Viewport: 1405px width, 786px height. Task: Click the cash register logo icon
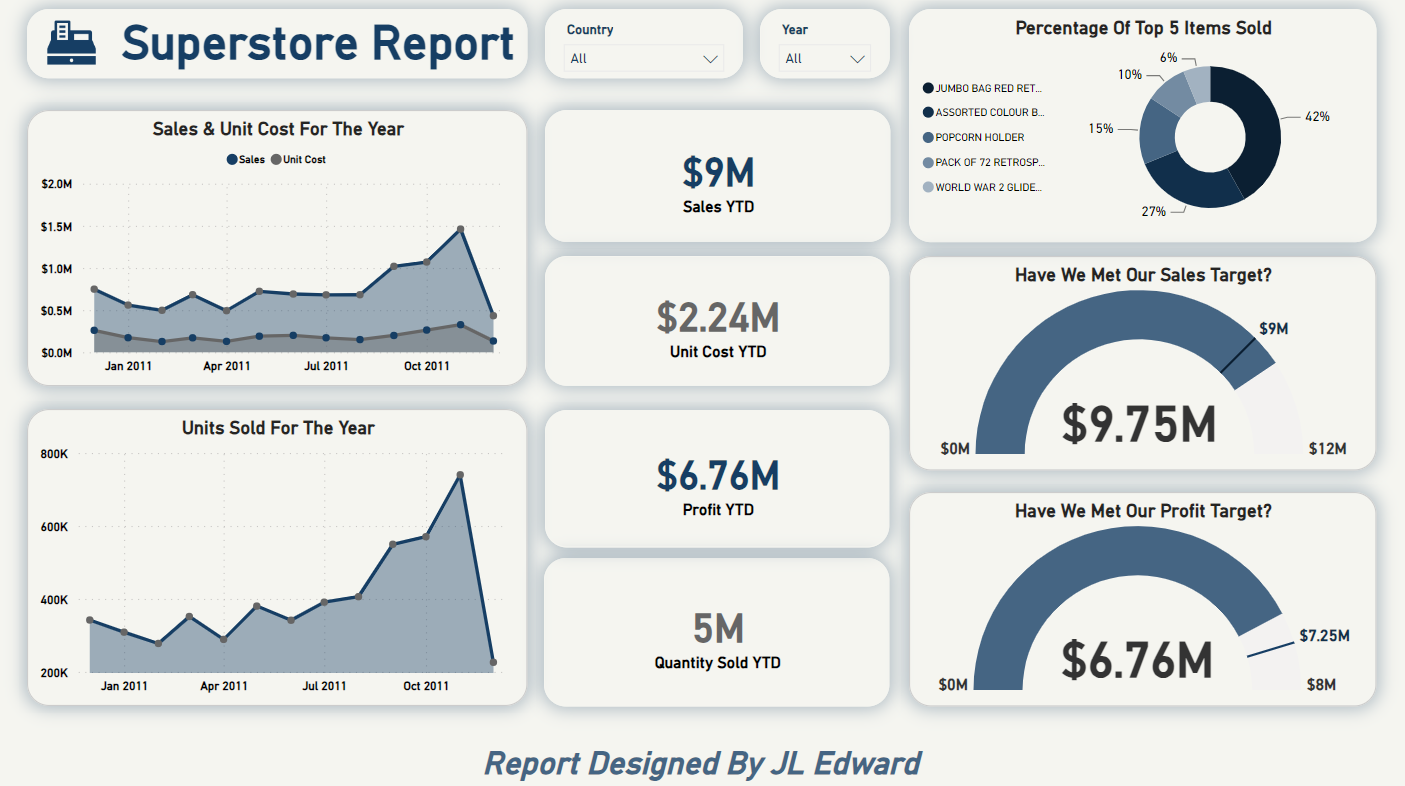pos(71,45)
